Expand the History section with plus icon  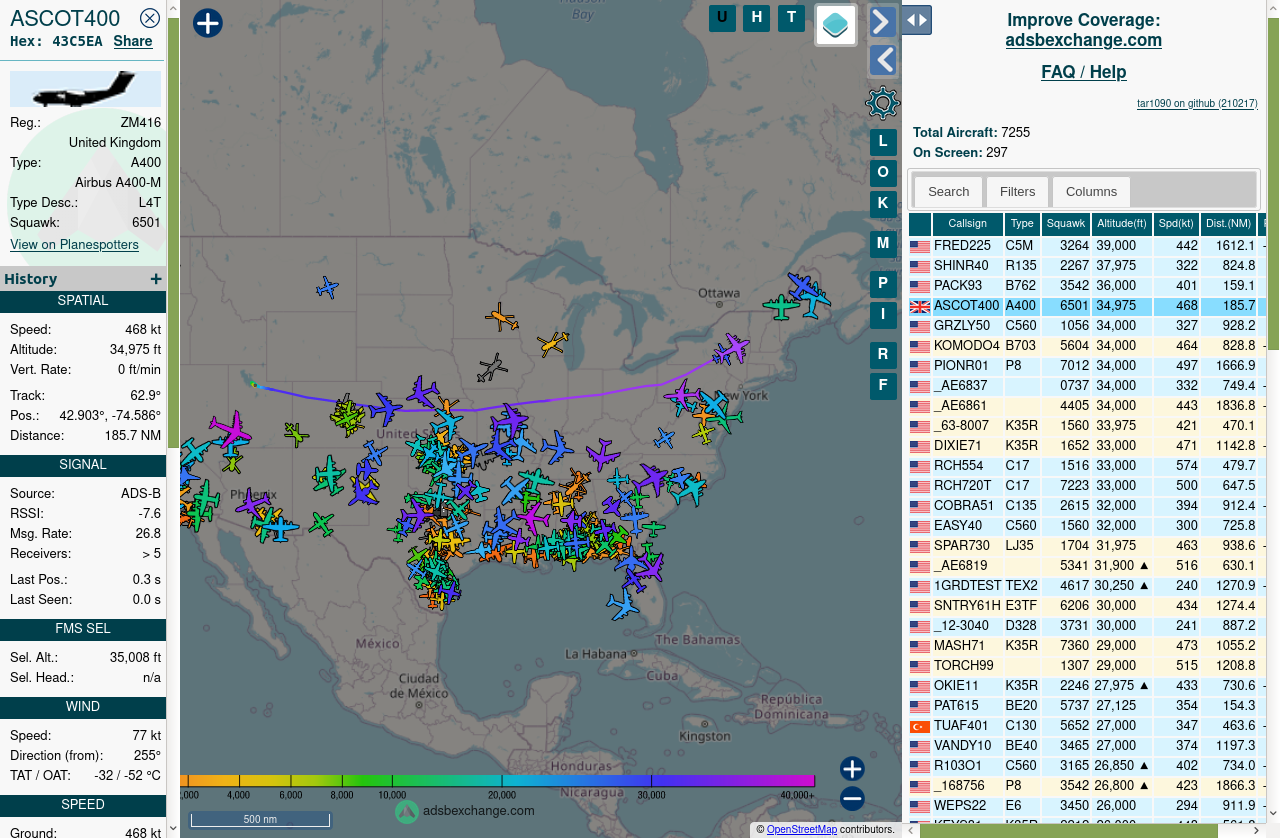[155, 279]
